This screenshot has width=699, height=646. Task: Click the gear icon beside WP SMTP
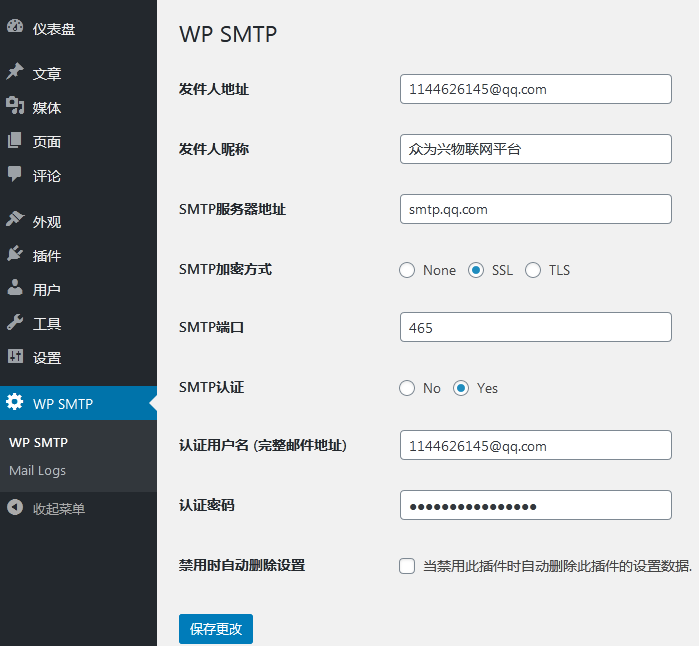[15, 402]
